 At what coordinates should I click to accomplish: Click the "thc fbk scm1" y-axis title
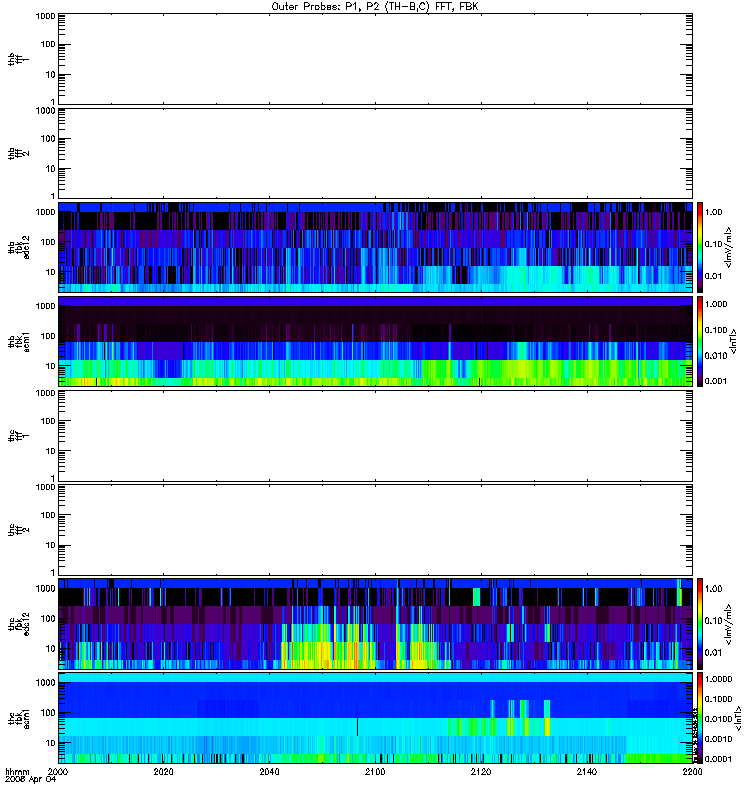click(19, 718)
